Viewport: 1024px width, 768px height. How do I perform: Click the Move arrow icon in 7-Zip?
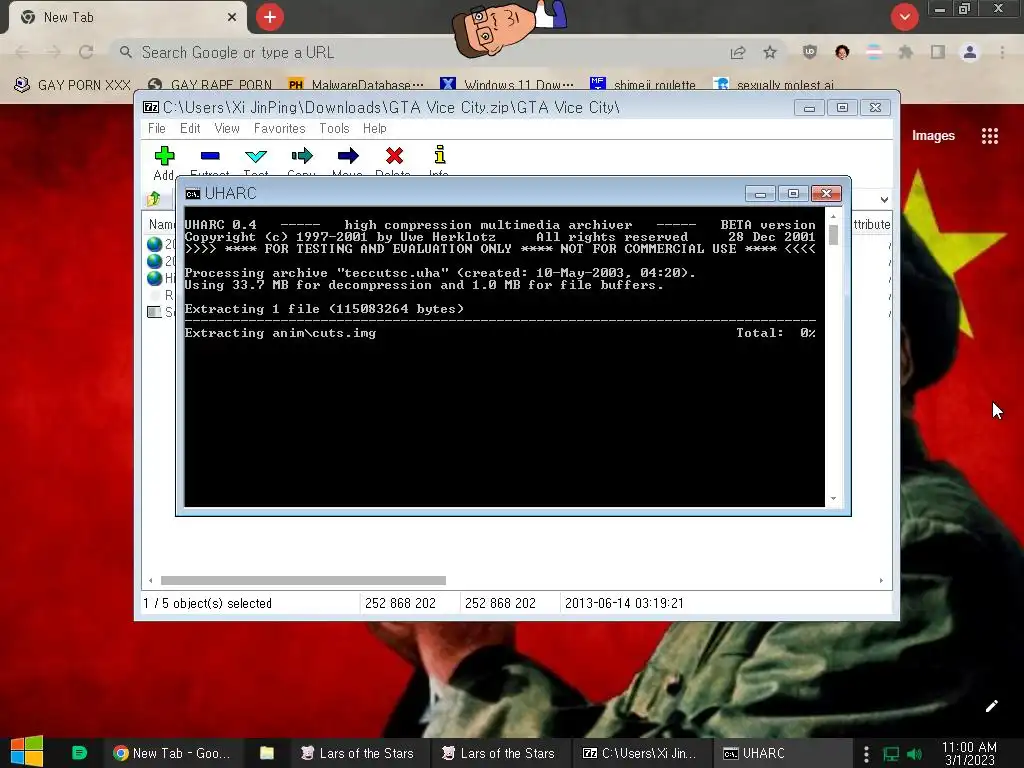[347, 155]
